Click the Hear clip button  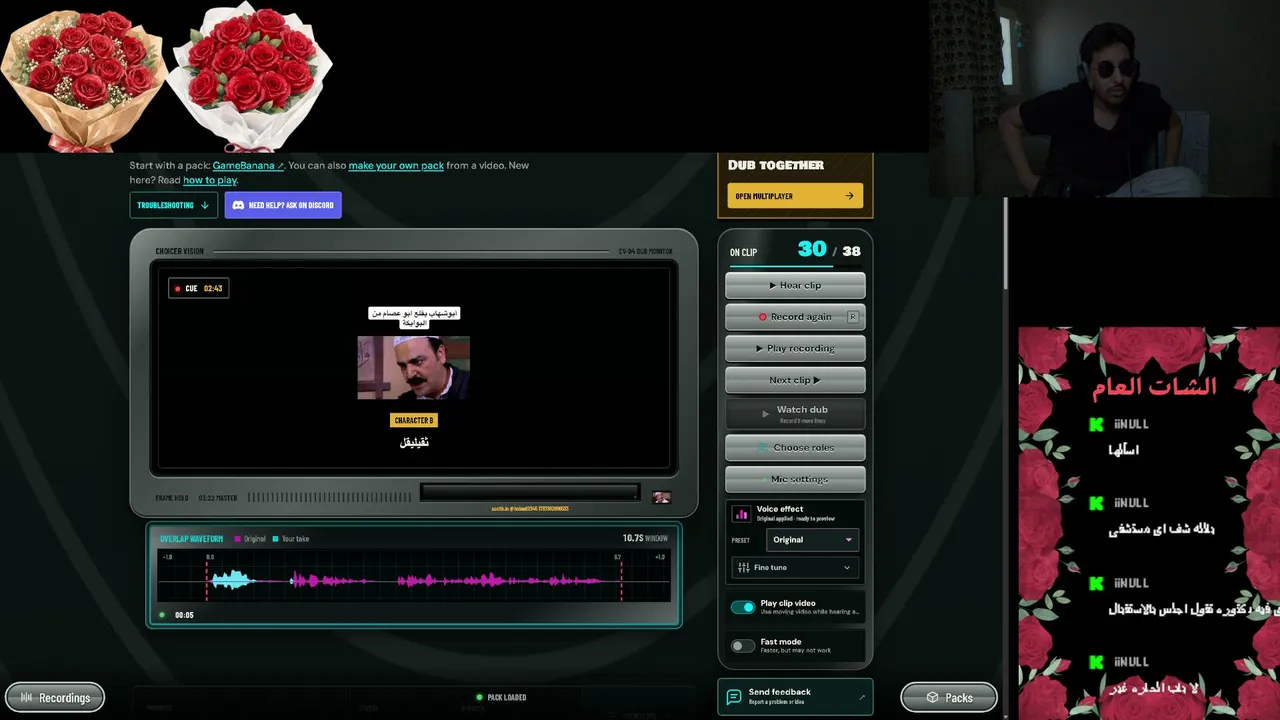(795, 285)
